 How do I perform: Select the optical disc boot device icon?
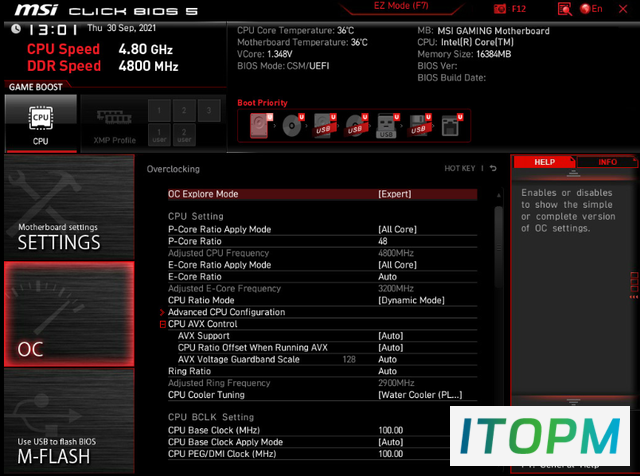pos(293,126)
